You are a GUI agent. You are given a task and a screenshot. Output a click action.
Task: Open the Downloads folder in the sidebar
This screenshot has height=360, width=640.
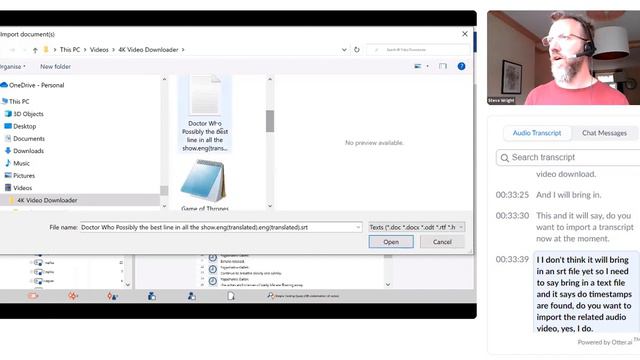(24, 151)
